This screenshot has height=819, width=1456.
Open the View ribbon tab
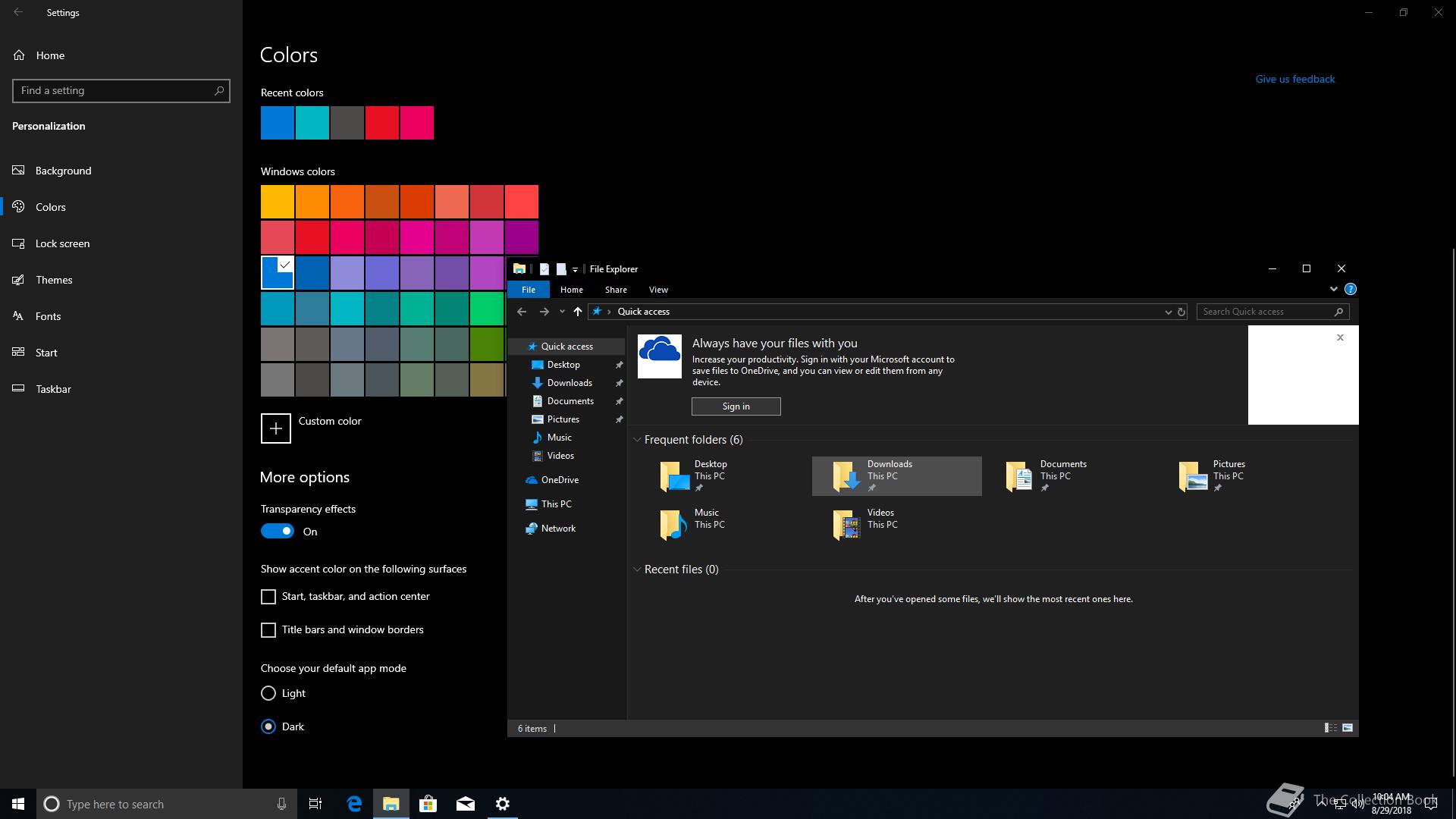pyautogui.click(x=658, y=290)
